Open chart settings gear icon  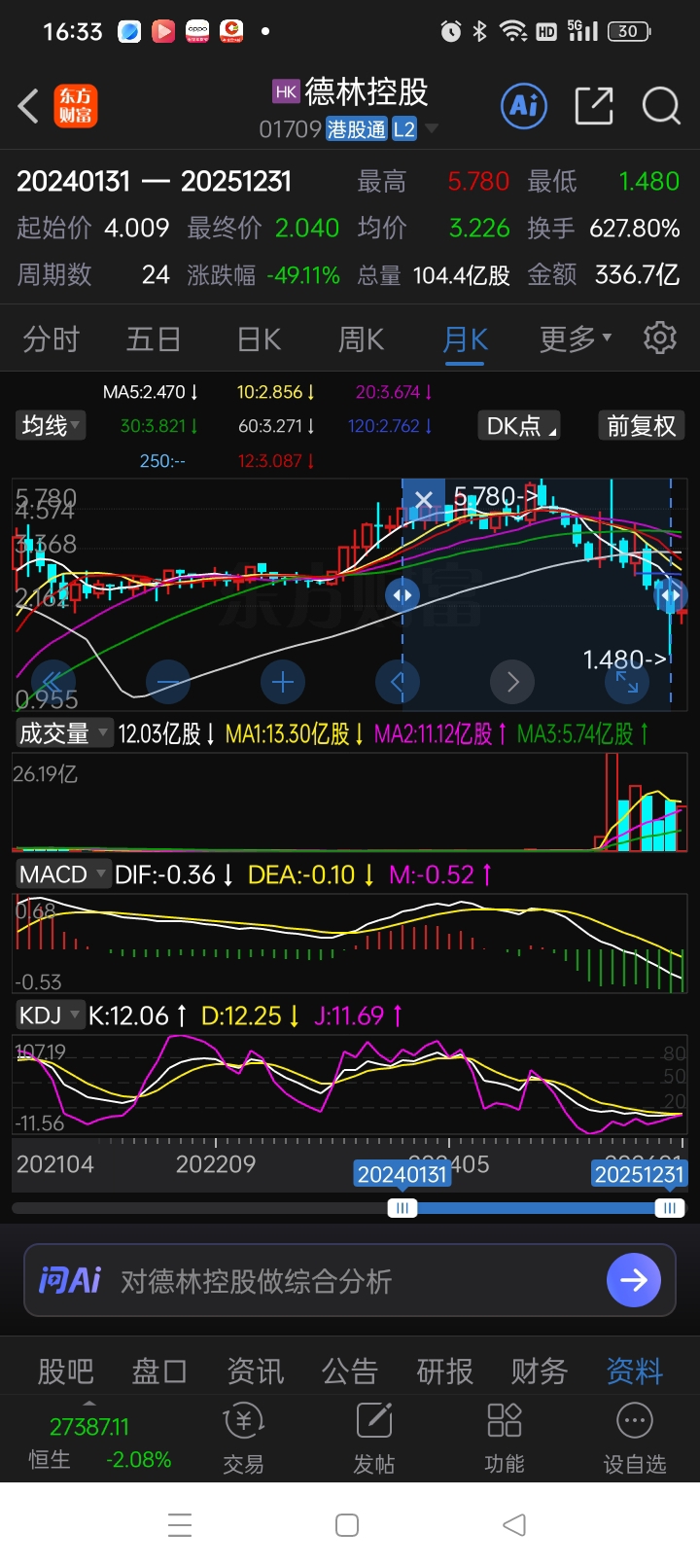click(660, 338)
